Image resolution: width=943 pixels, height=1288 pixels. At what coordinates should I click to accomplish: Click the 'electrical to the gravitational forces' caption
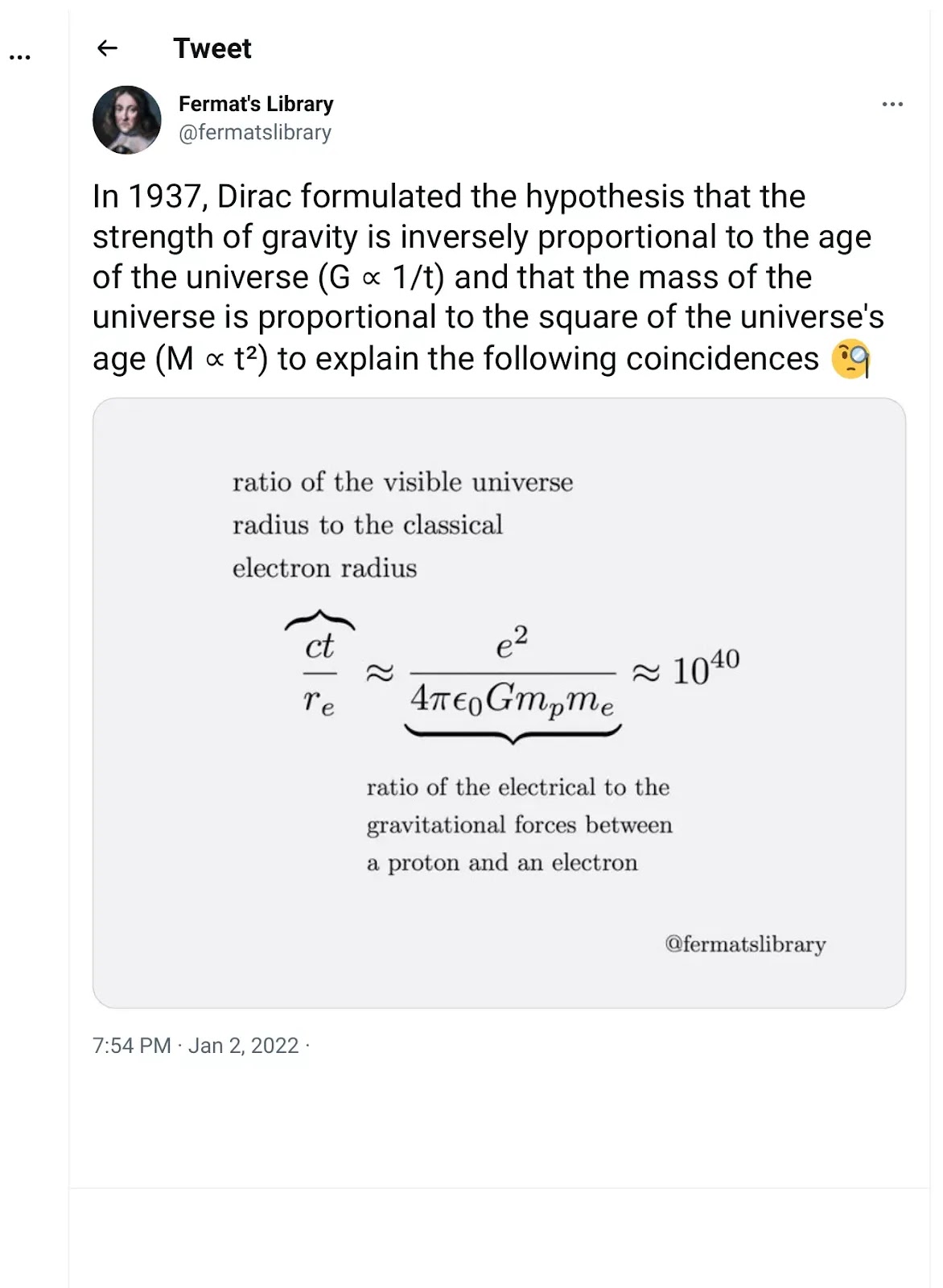pos(519,824)
